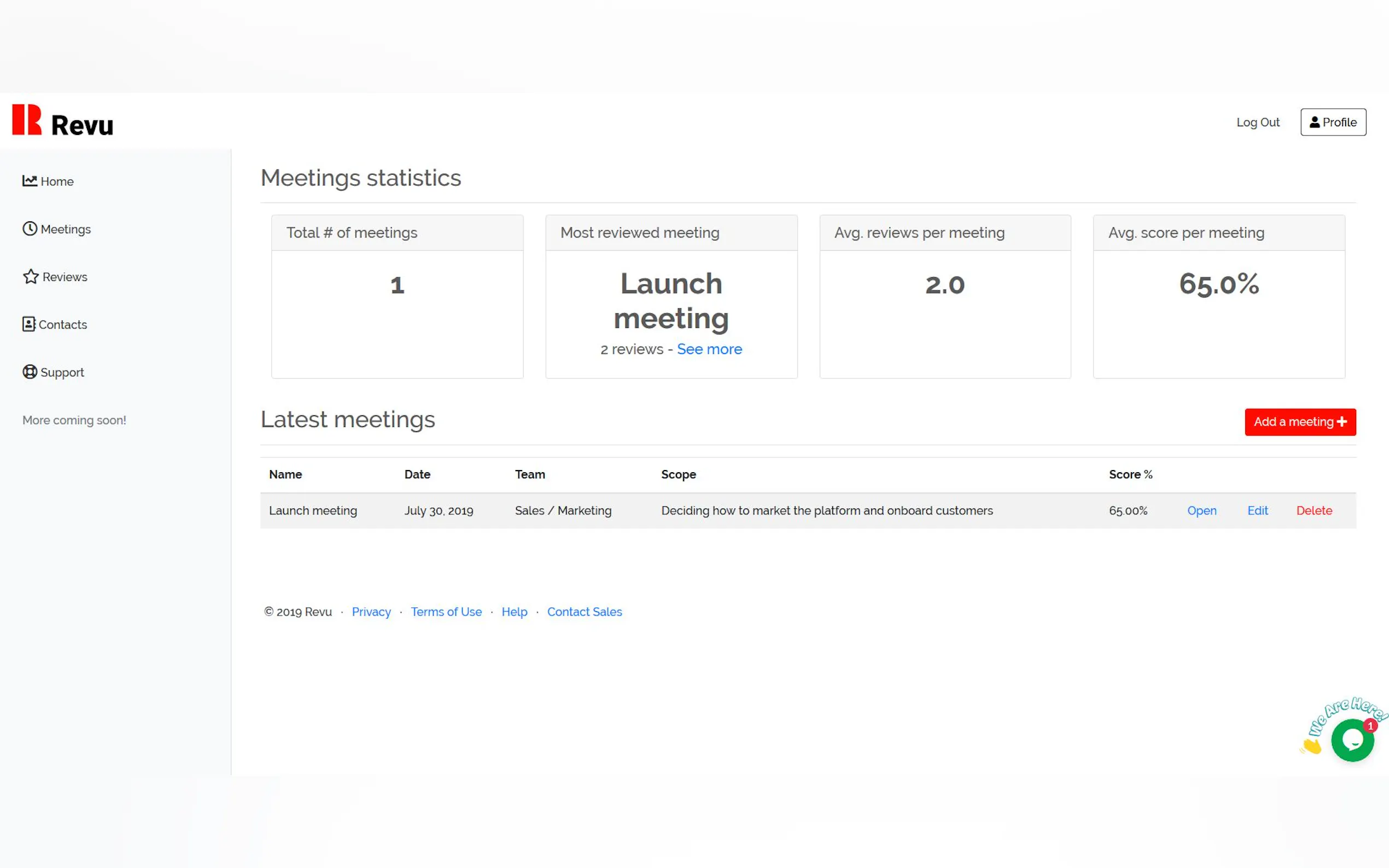Click the 'Sales / Marketing' team cell

tap(563, 511)
